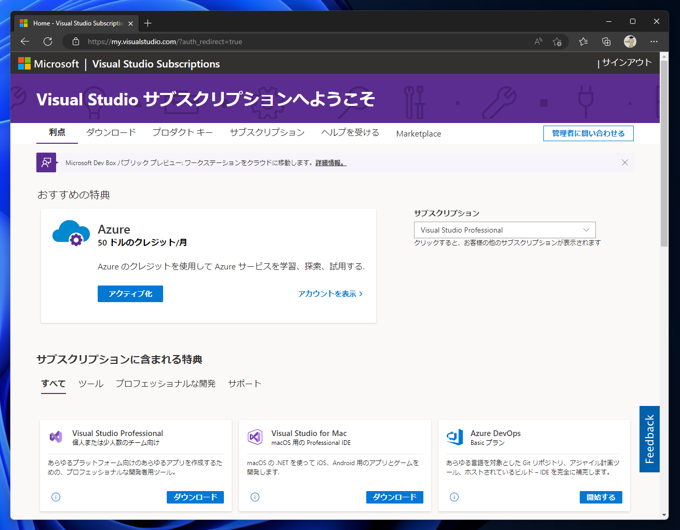Filter benefits by the ツール tab
680x530 pixels.
tap(90, 384)
